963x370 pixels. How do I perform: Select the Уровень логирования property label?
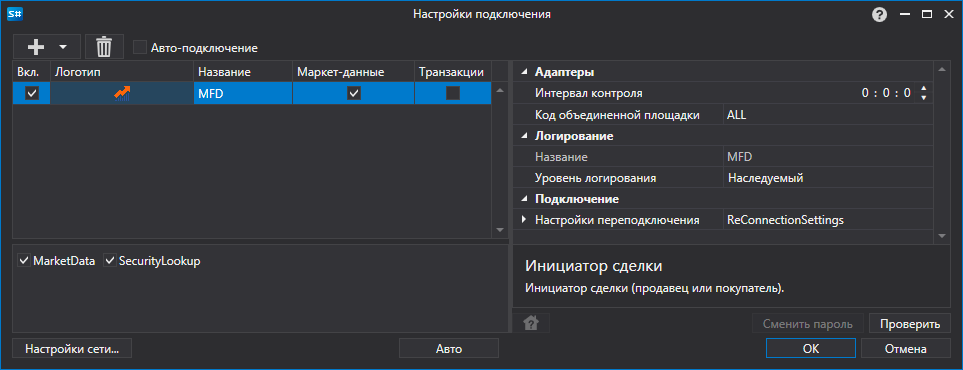click(x=596, y=178)
